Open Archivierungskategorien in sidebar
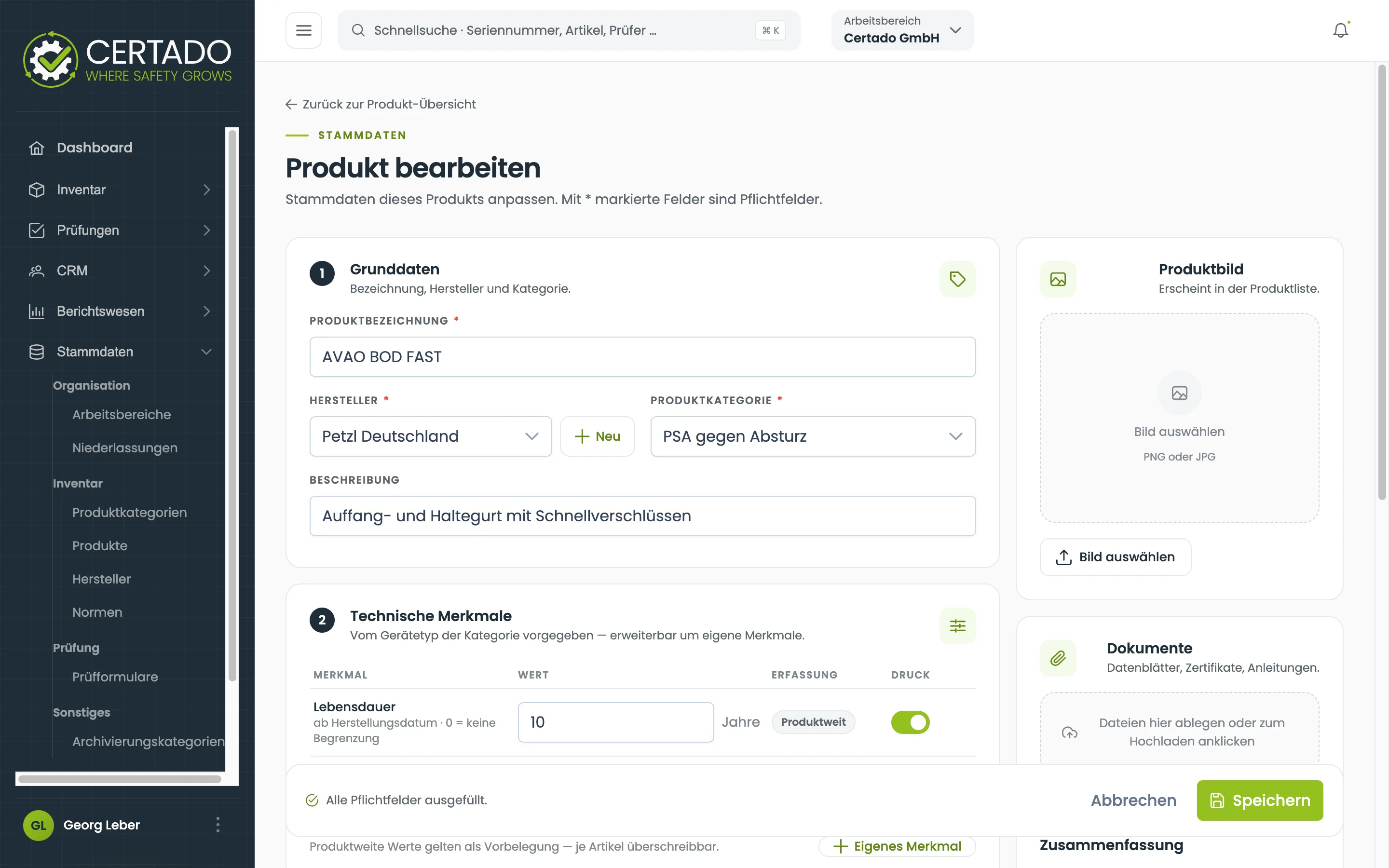Viewport: 1389px width, 868px height. pos(148,741)
